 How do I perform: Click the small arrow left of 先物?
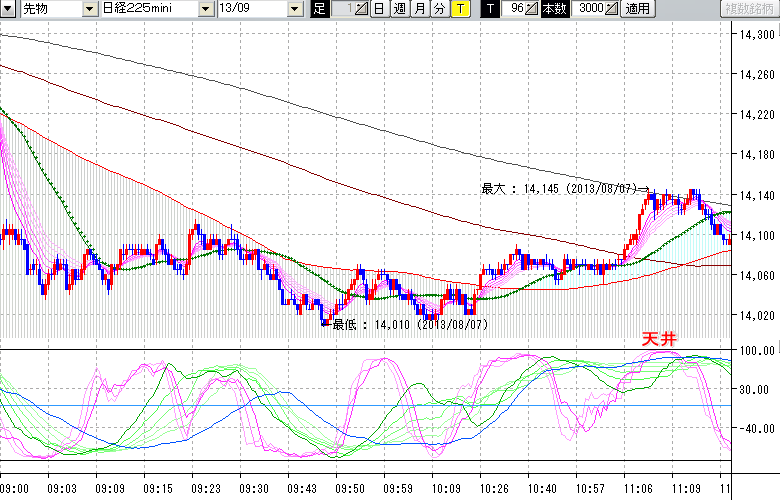(9, 9)
